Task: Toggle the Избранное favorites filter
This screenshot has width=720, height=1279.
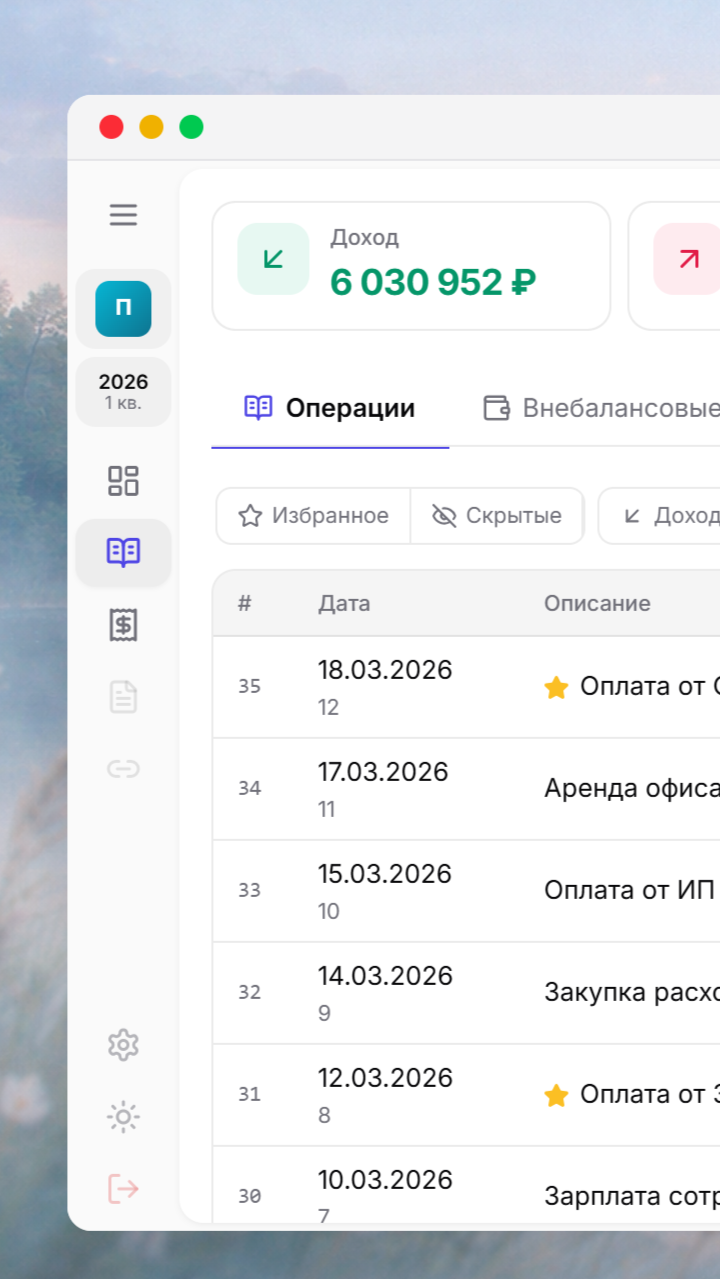Action: pyautogui.click(x=313, y=516)
